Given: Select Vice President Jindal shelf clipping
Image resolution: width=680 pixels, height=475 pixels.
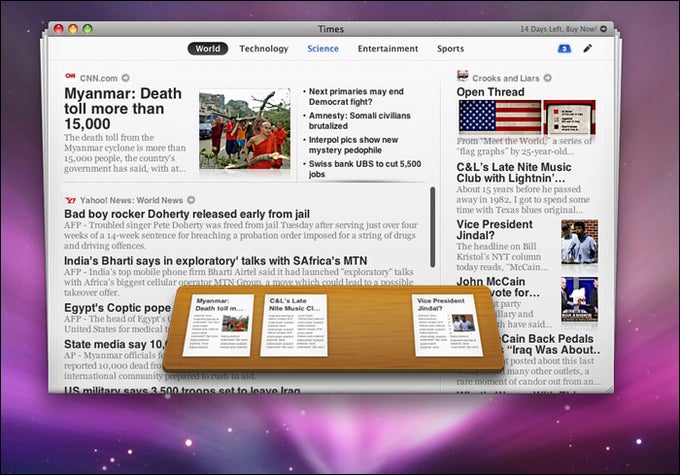Looking at the screenshot, I should pos(447,325).
